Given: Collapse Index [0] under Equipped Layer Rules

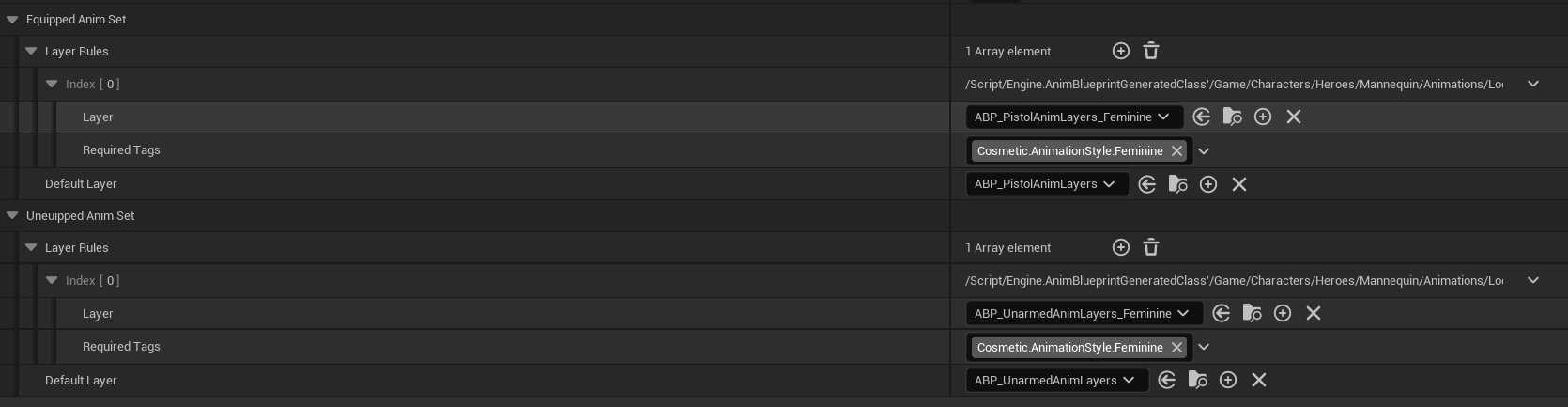Looking at the screenshot, I should 52,85.
